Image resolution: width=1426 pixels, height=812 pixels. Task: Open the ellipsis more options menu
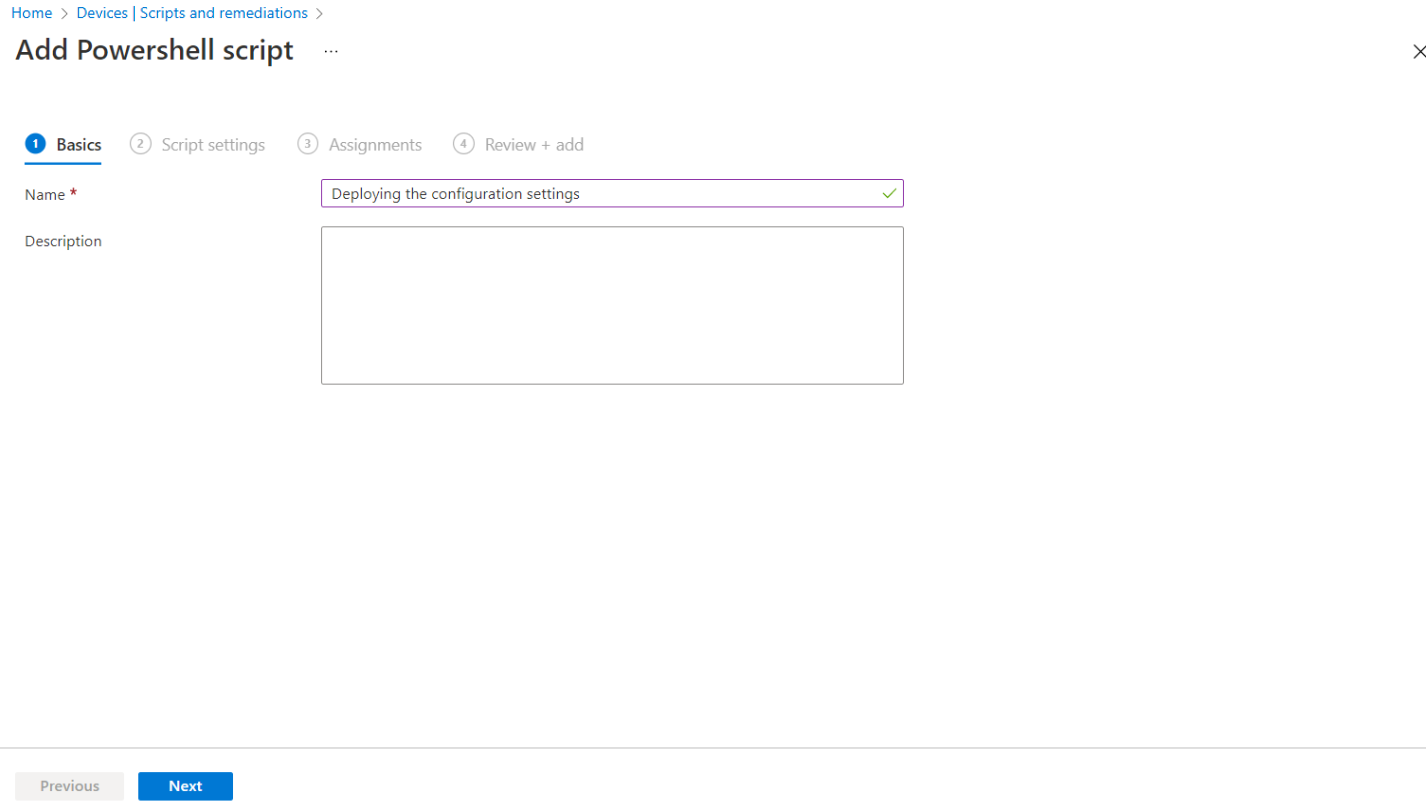click(331, 51)
